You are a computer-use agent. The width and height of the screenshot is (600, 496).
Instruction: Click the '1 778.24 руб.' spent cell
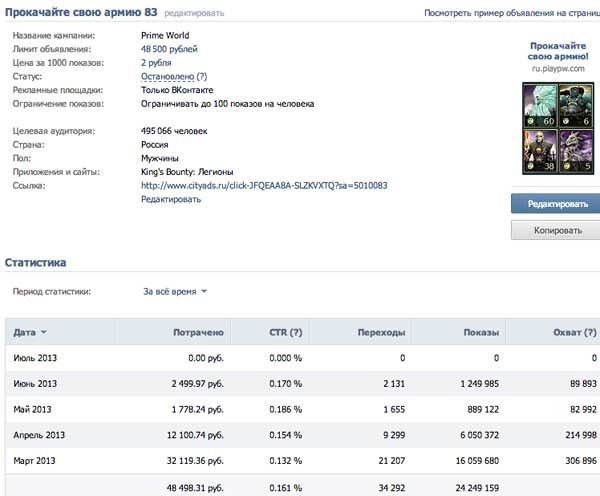point(197,410)
